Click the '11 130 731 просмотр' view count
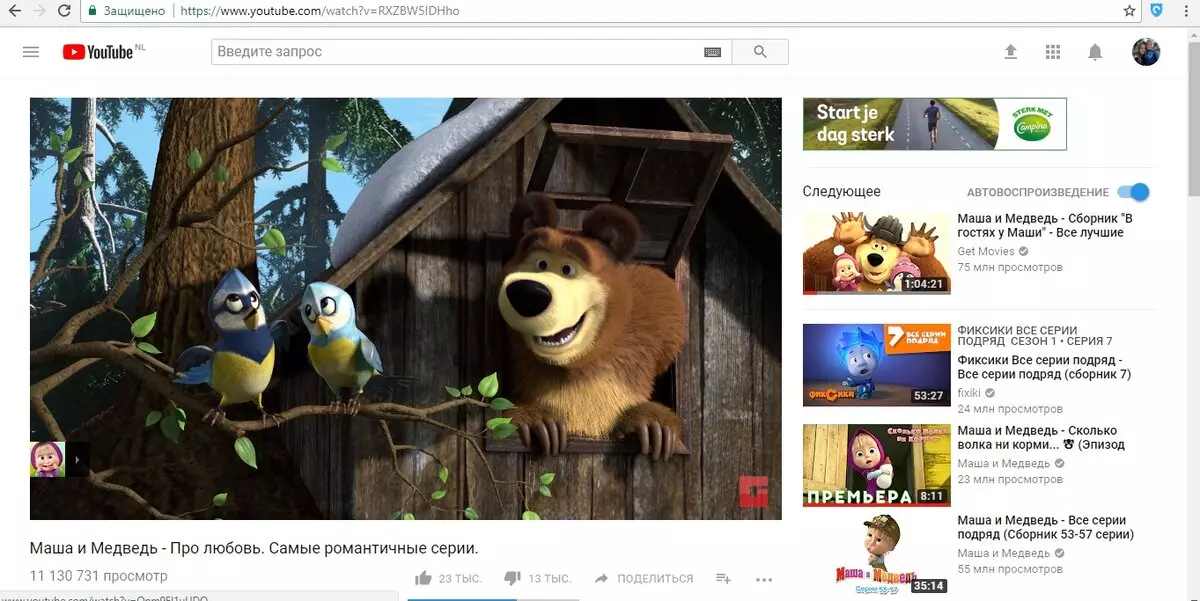 (x=99, y=576)
